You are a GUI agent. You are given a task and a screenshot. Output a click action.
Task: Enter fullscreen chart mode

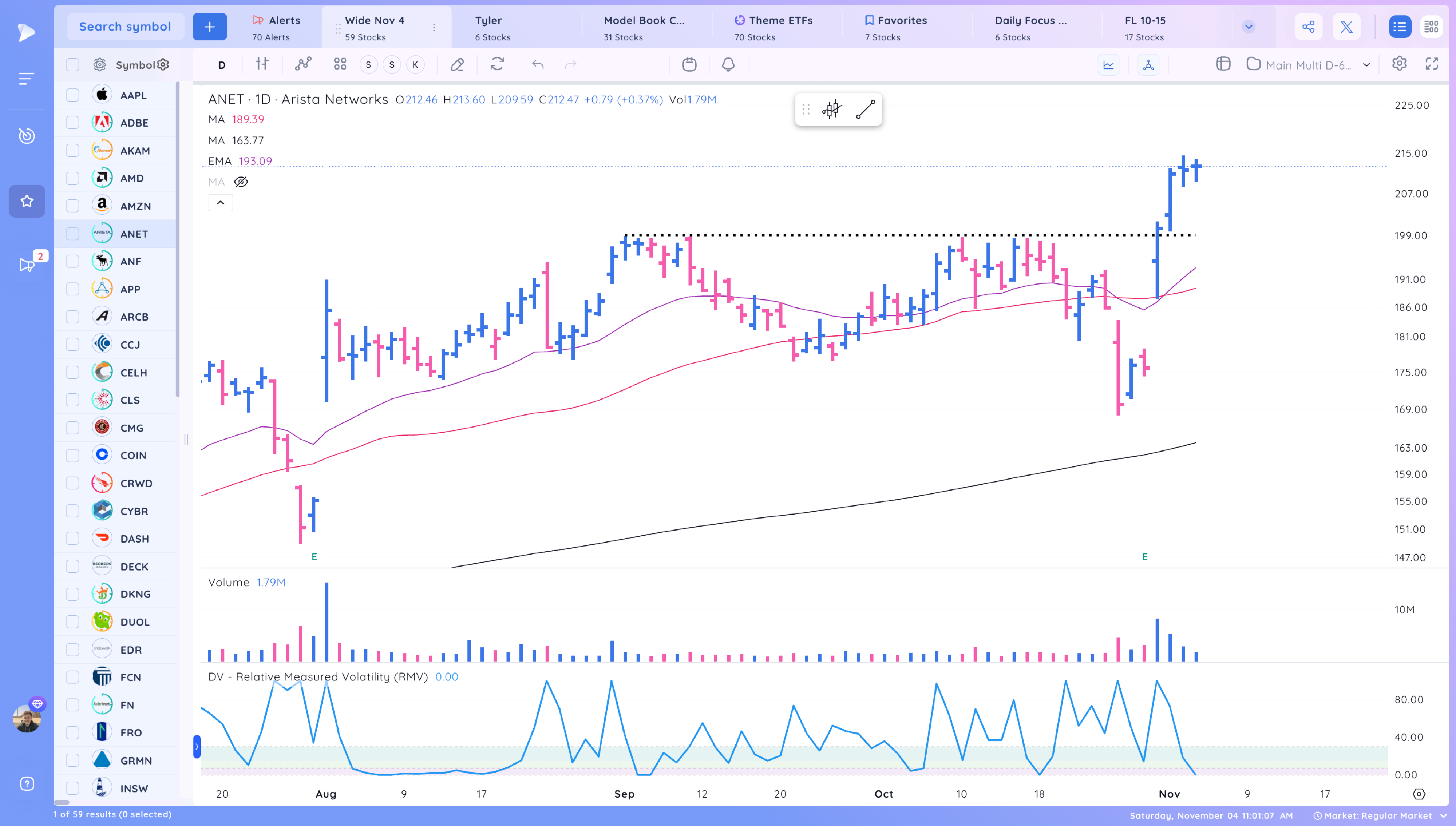click(1432, 64)
